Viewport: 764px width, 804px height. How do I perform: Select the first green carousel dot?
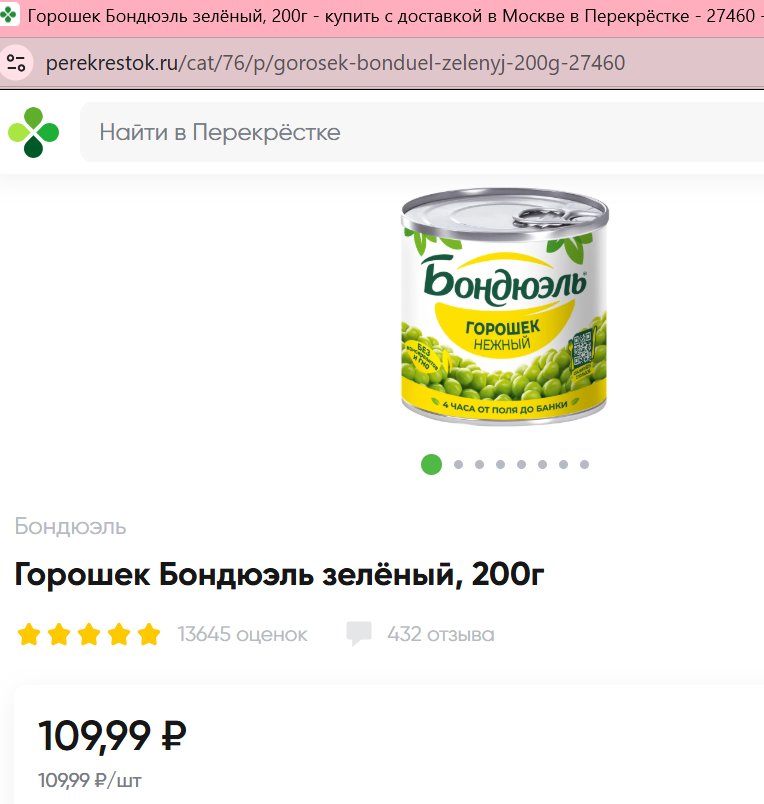[x=431, y=465]
